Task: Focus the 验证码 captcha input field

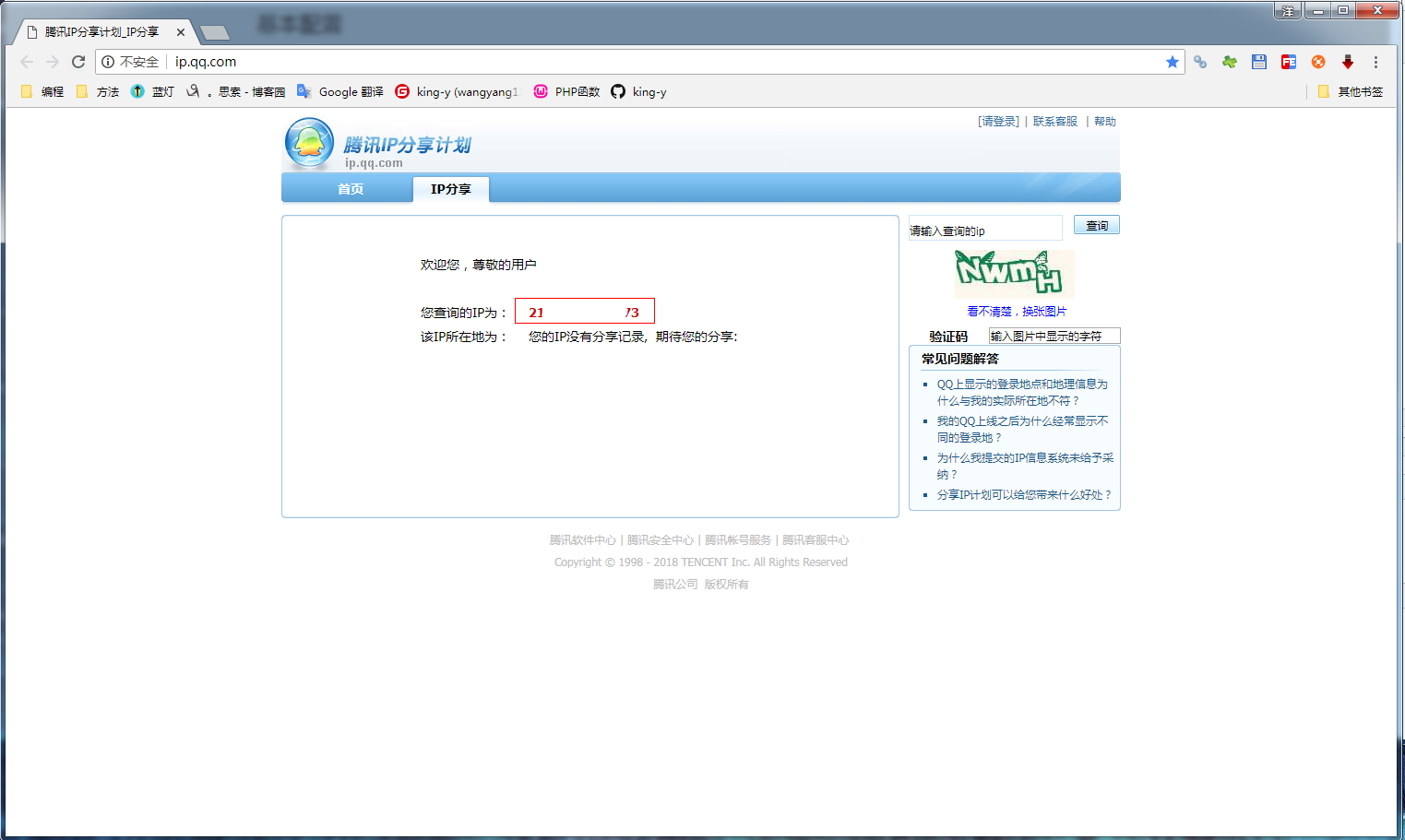Action: tap(1054, 336)
